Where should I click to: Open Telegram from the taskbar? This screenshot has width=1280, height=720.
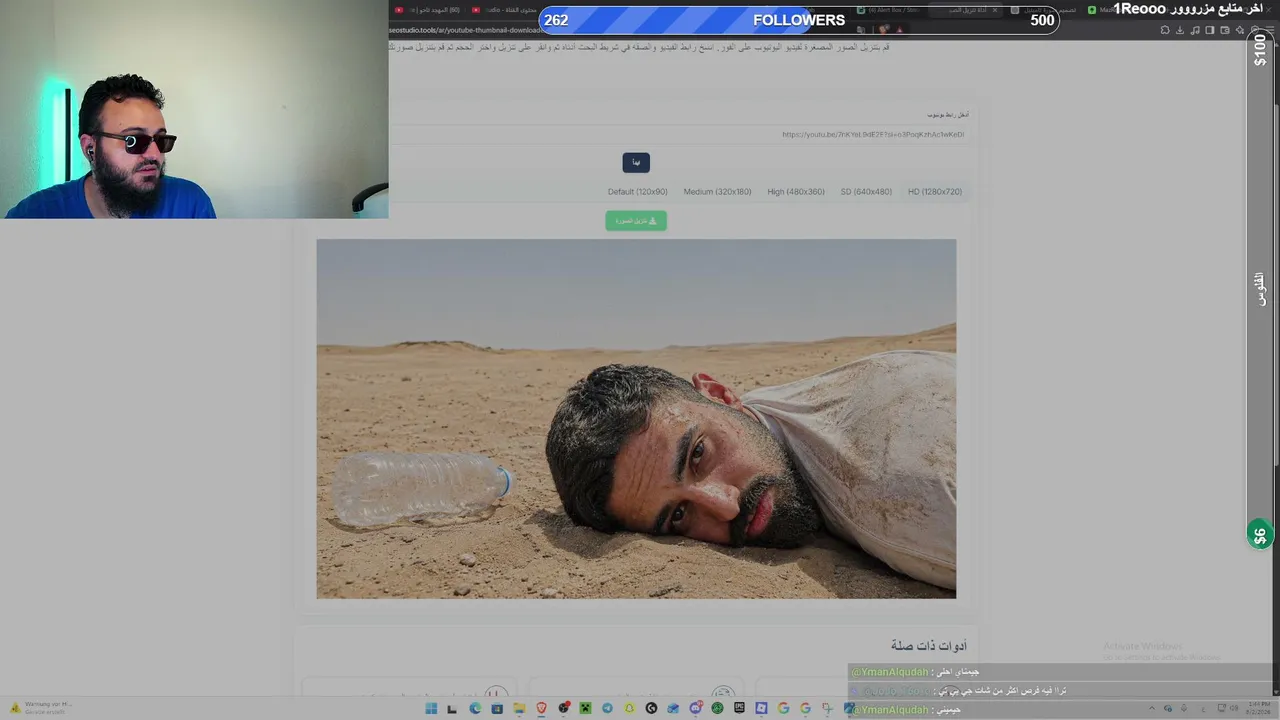point(607,709)
